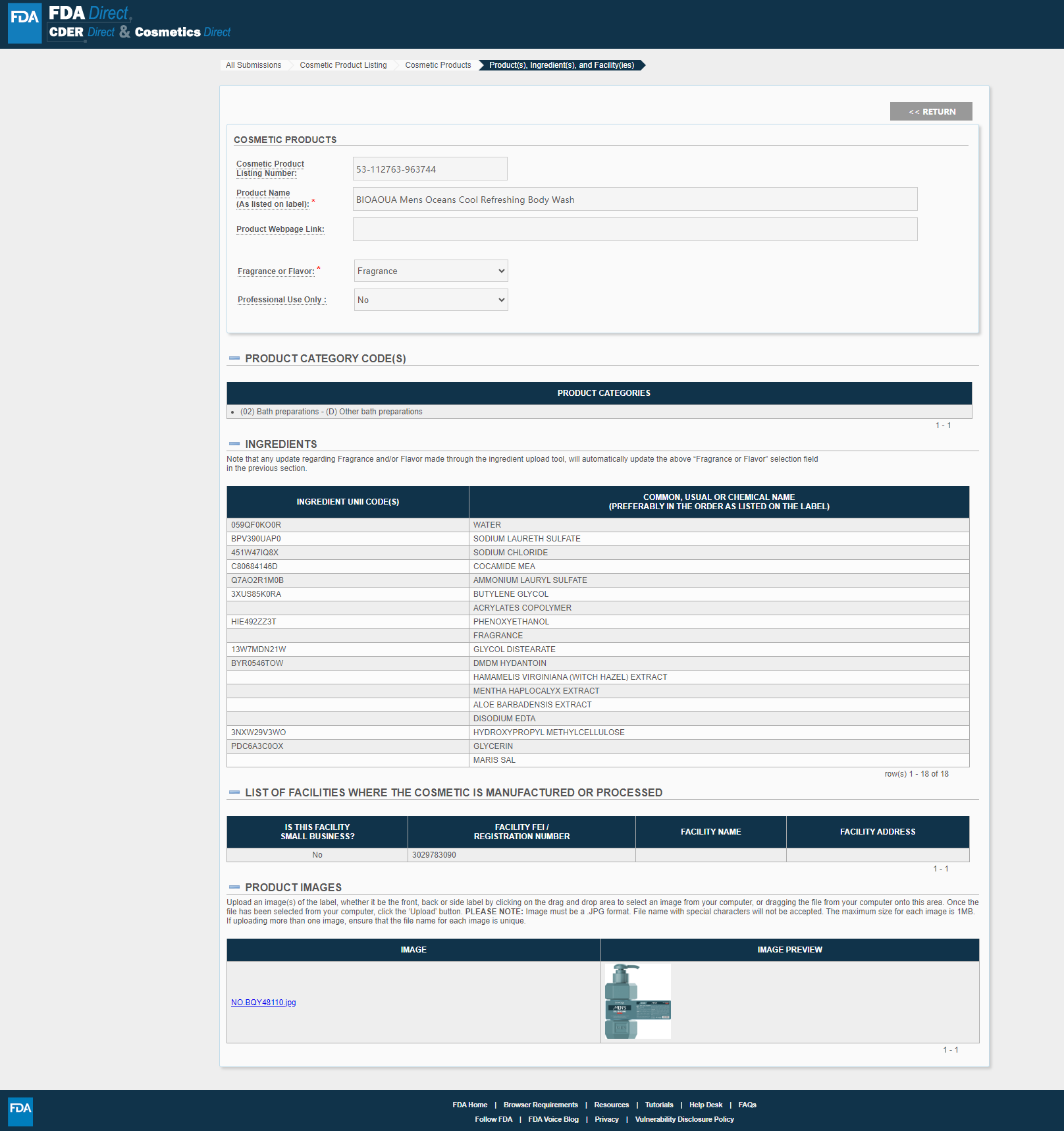Viewport: 1064px width, 1131px height.
Task: Collapse the Product Images section
Action: [x=234, y=887]
